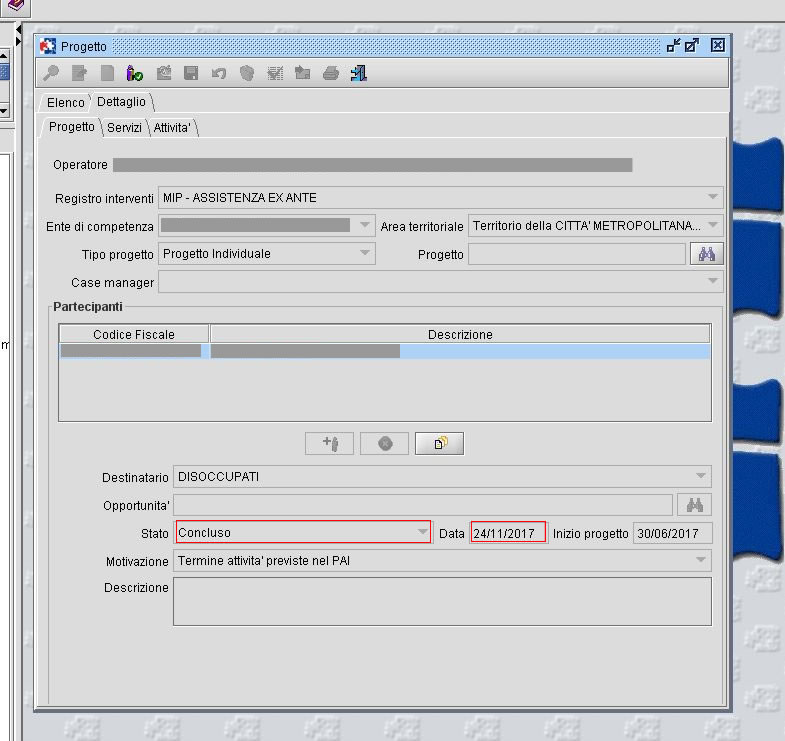Open the Attivita' sub-tab
785x741 pixels.
click(x=172, y=128)
